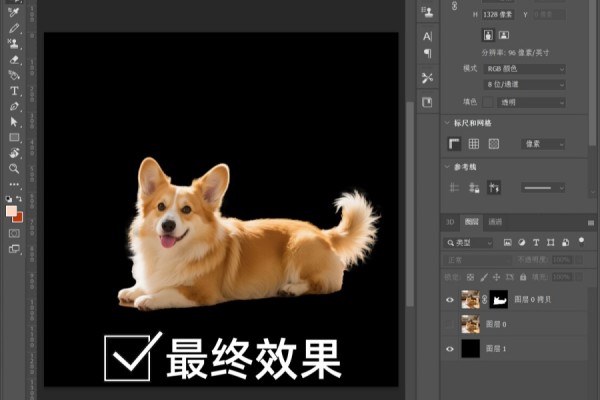The height and width of the screenshot is (400, 600).
Task: Open the crossed-tools panel icon in dock
Action: pos(427,78)
